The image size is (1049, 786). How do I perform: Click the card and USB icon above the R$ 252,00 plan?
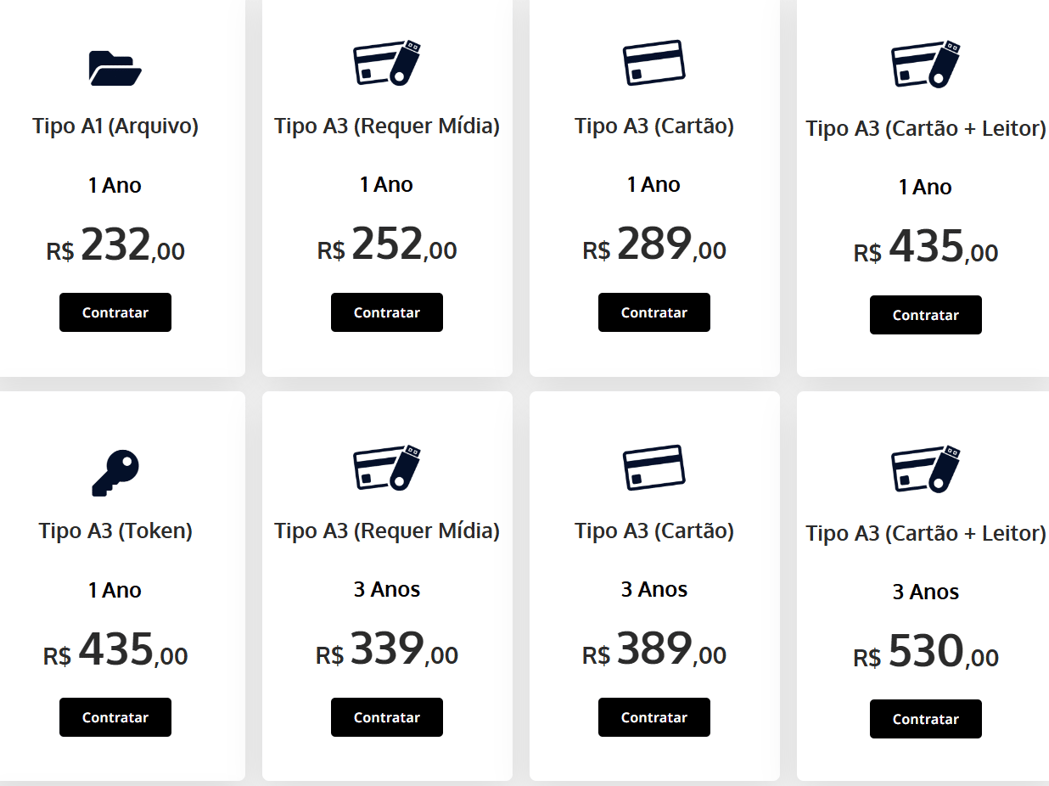[x=387, y=63]
